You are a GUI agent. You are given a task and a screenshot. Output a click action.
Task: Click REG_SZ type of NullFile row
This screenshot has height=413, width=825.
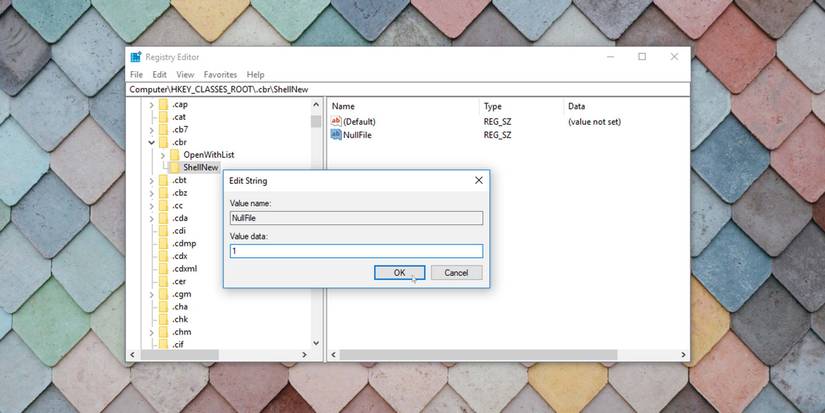(497, 135)
